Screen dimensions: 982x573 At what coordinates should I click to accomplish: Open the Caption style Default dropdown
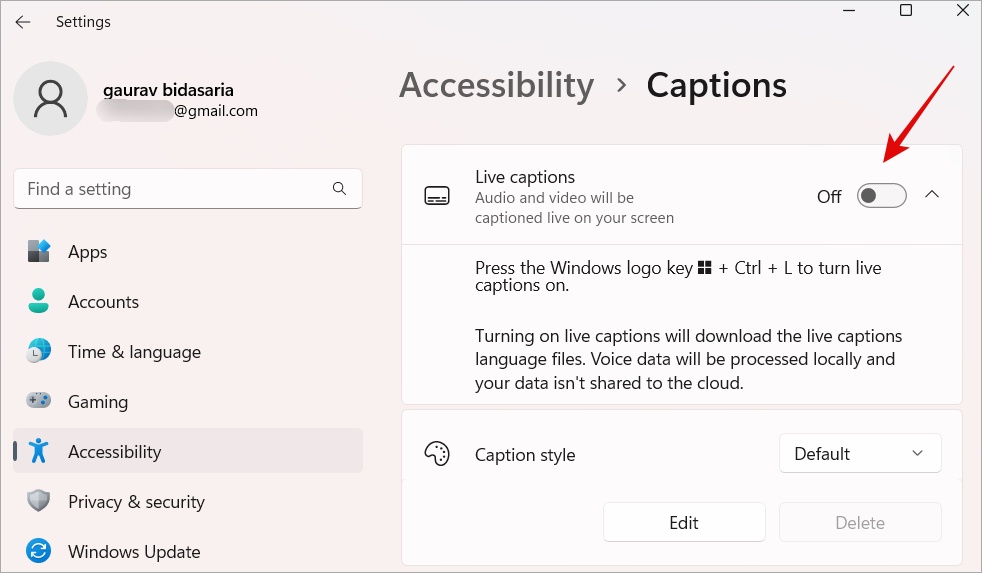coord(860,453)
